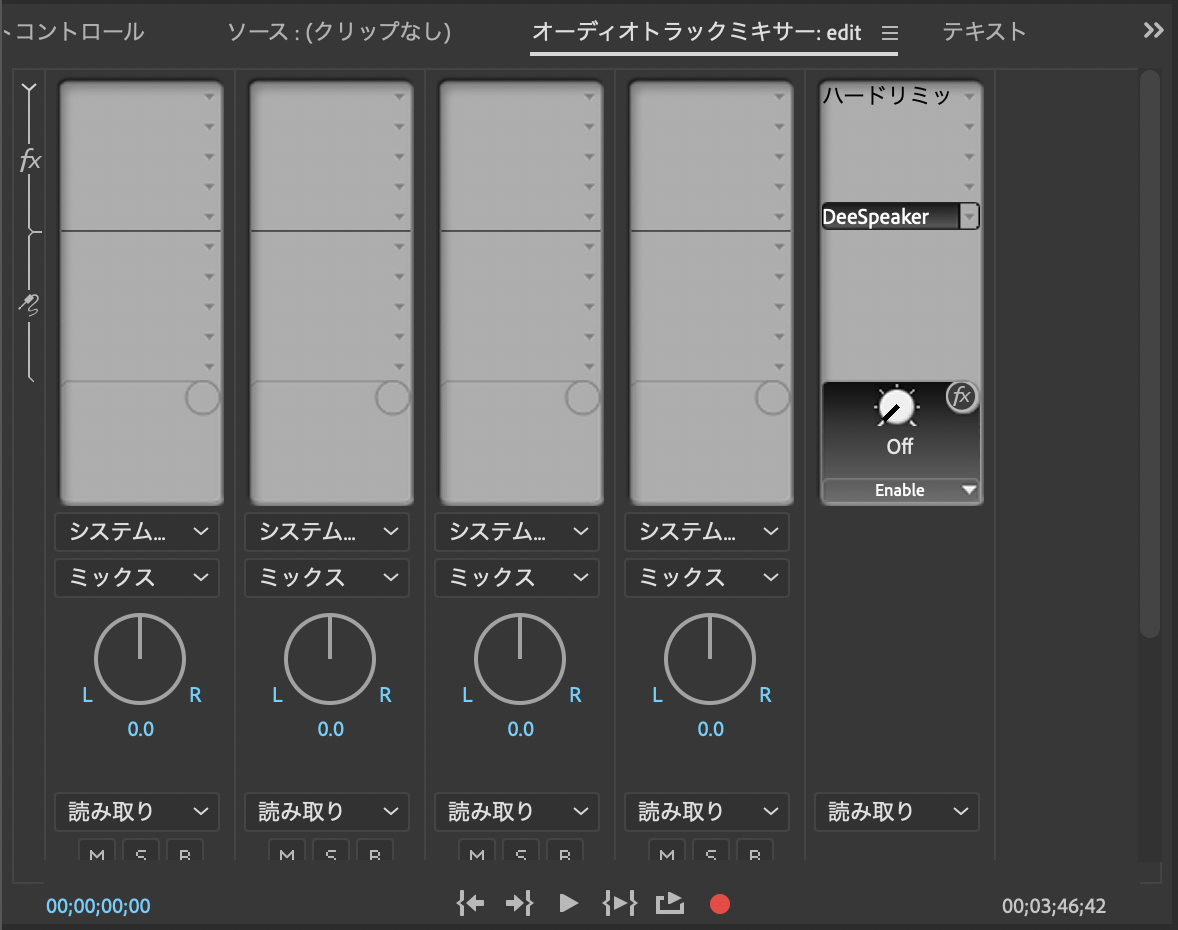Viewport: 1178px width, 930px height.
Task: Solo the fourth audio track (S)
Action: click(711, 852)
